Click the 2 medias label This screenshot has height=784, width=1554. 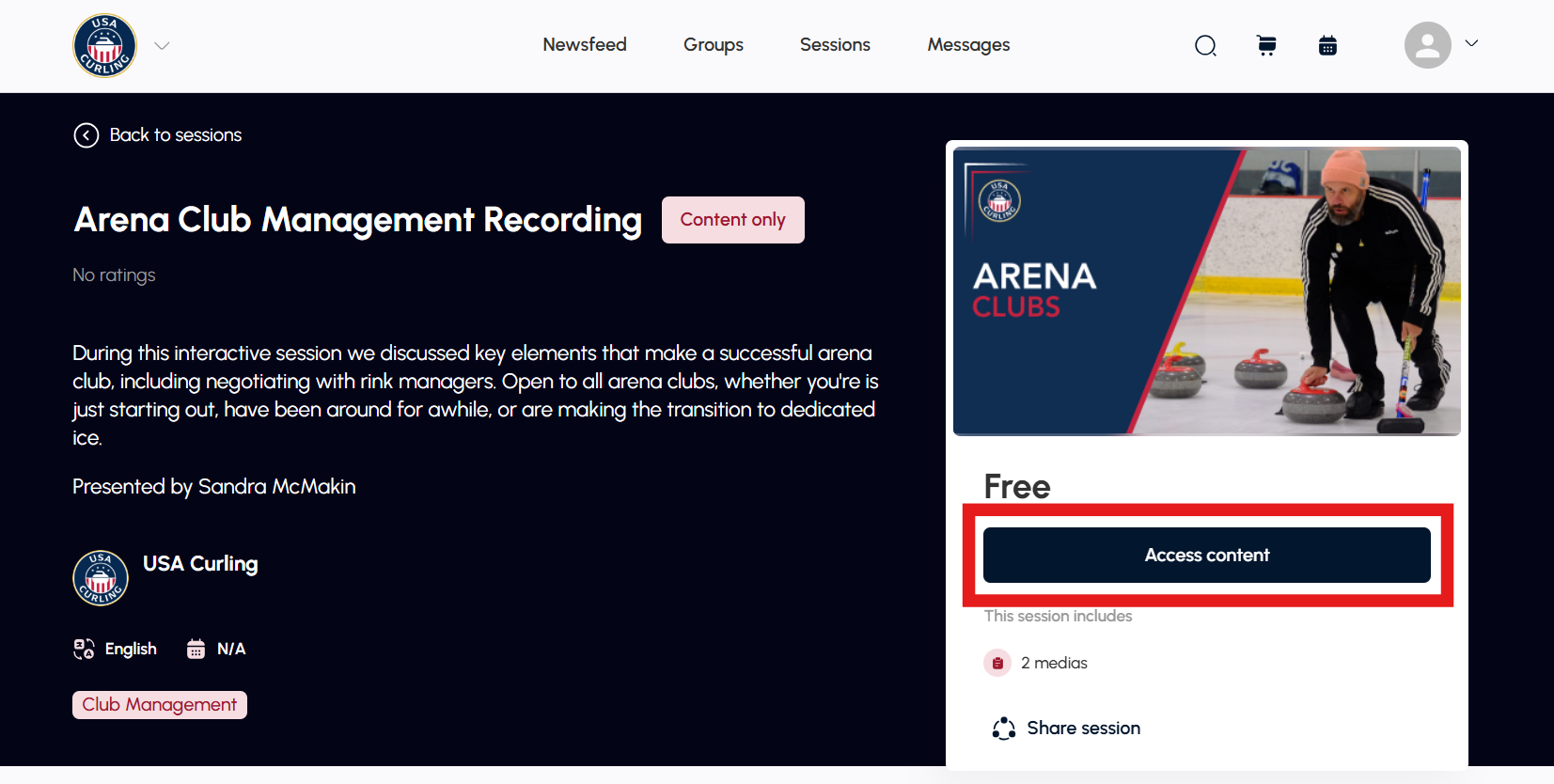(1054, 663)
